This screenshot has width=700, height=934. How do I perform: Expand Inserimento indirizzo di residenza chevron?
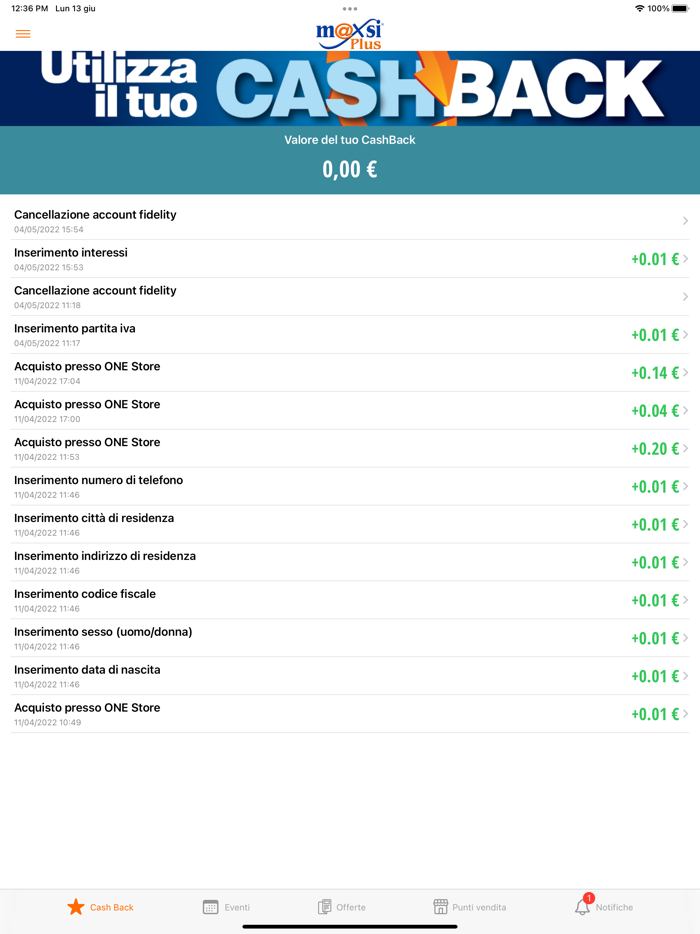(685, 562)
